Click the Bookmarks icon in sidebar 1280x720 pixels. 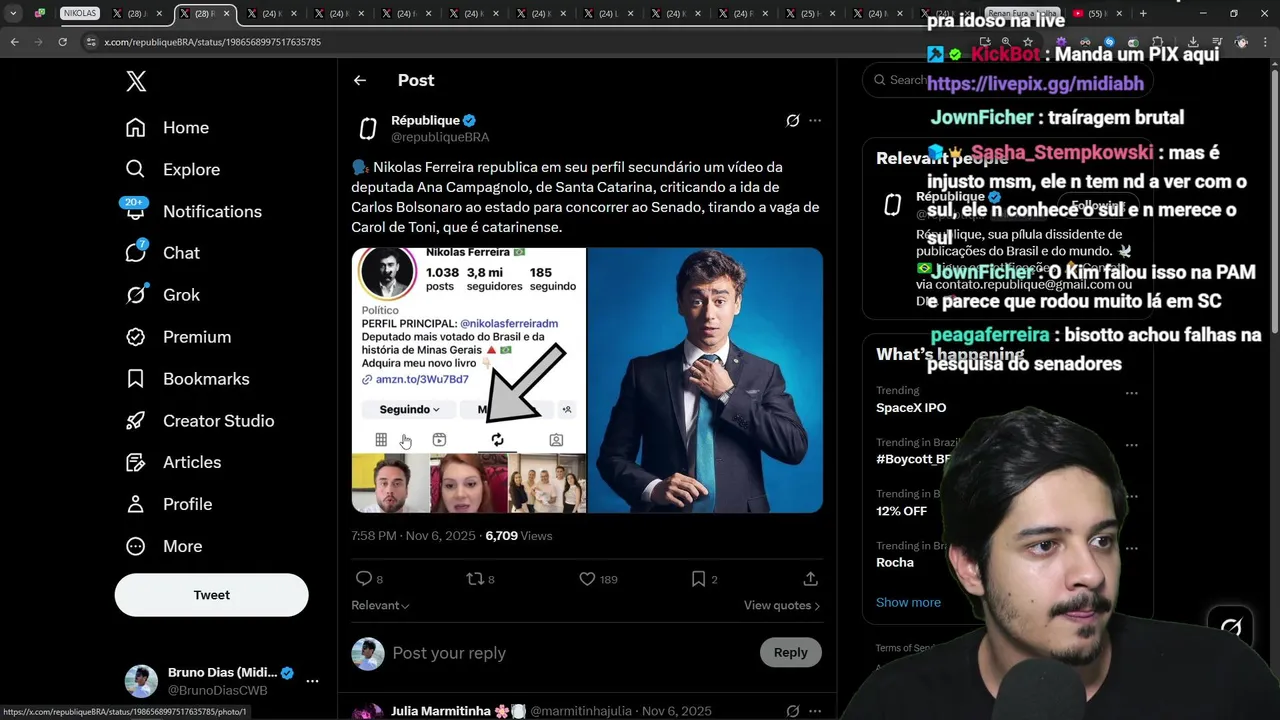136,379
